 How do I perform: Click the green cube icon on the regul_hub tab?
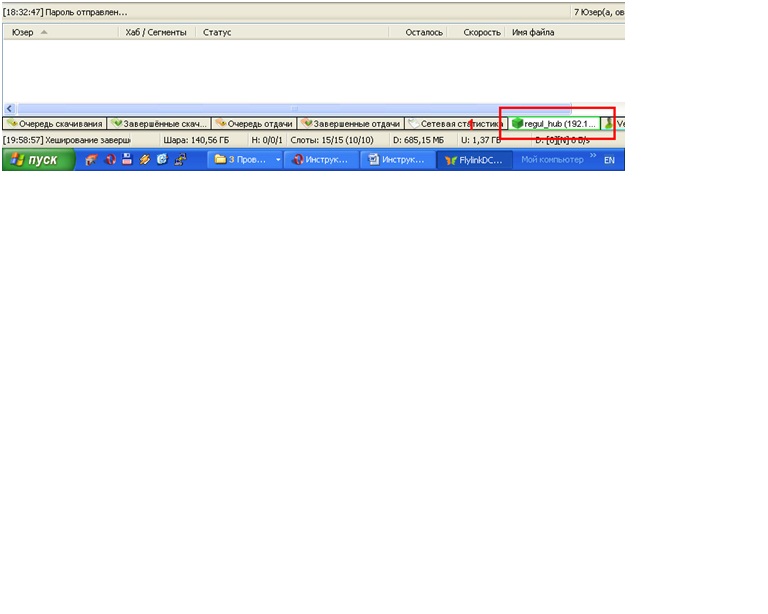(517, 123)
